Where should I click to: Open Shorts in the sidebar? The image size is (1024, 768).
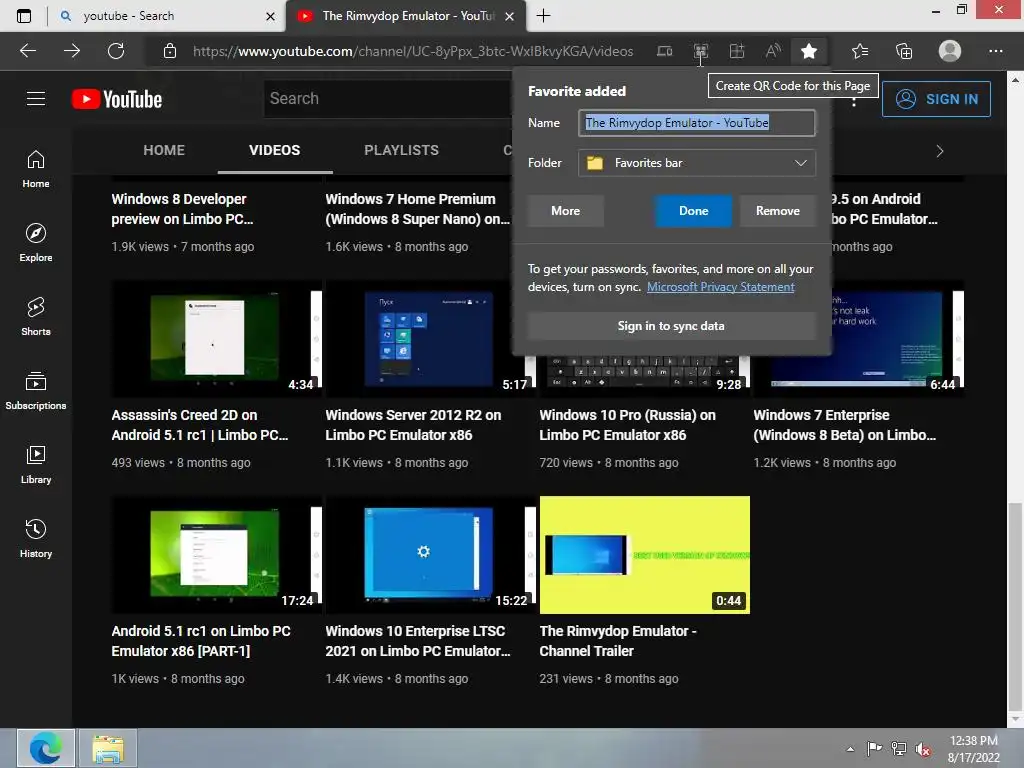(36, 317)
